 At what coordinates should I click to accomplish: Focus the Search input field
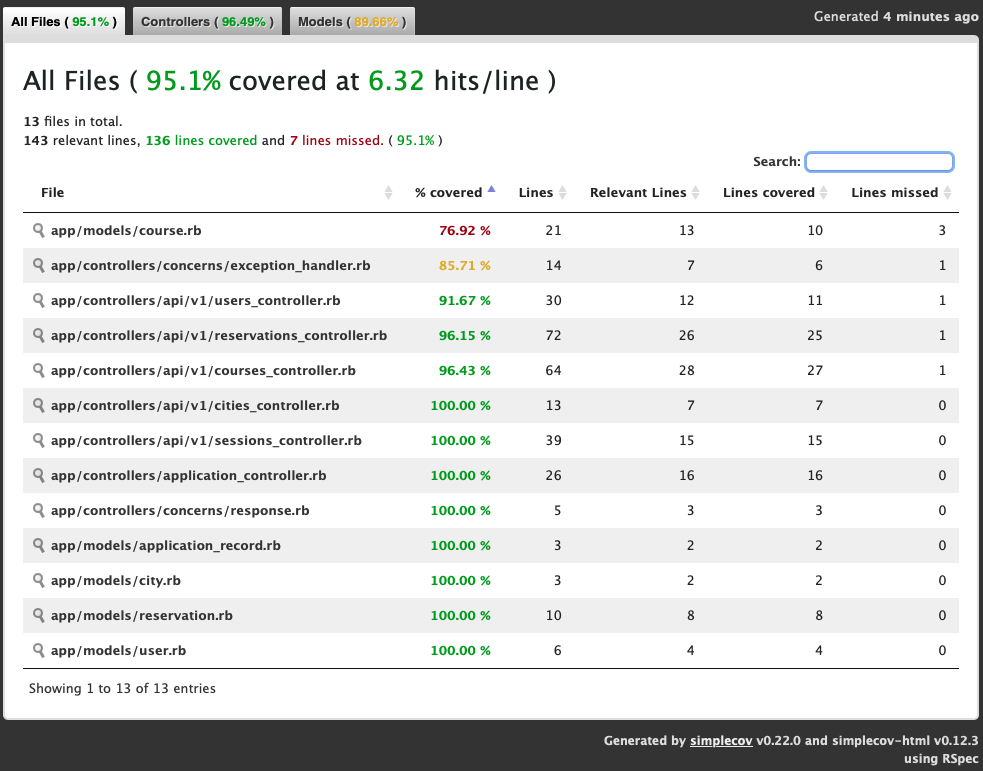[880, 162]
